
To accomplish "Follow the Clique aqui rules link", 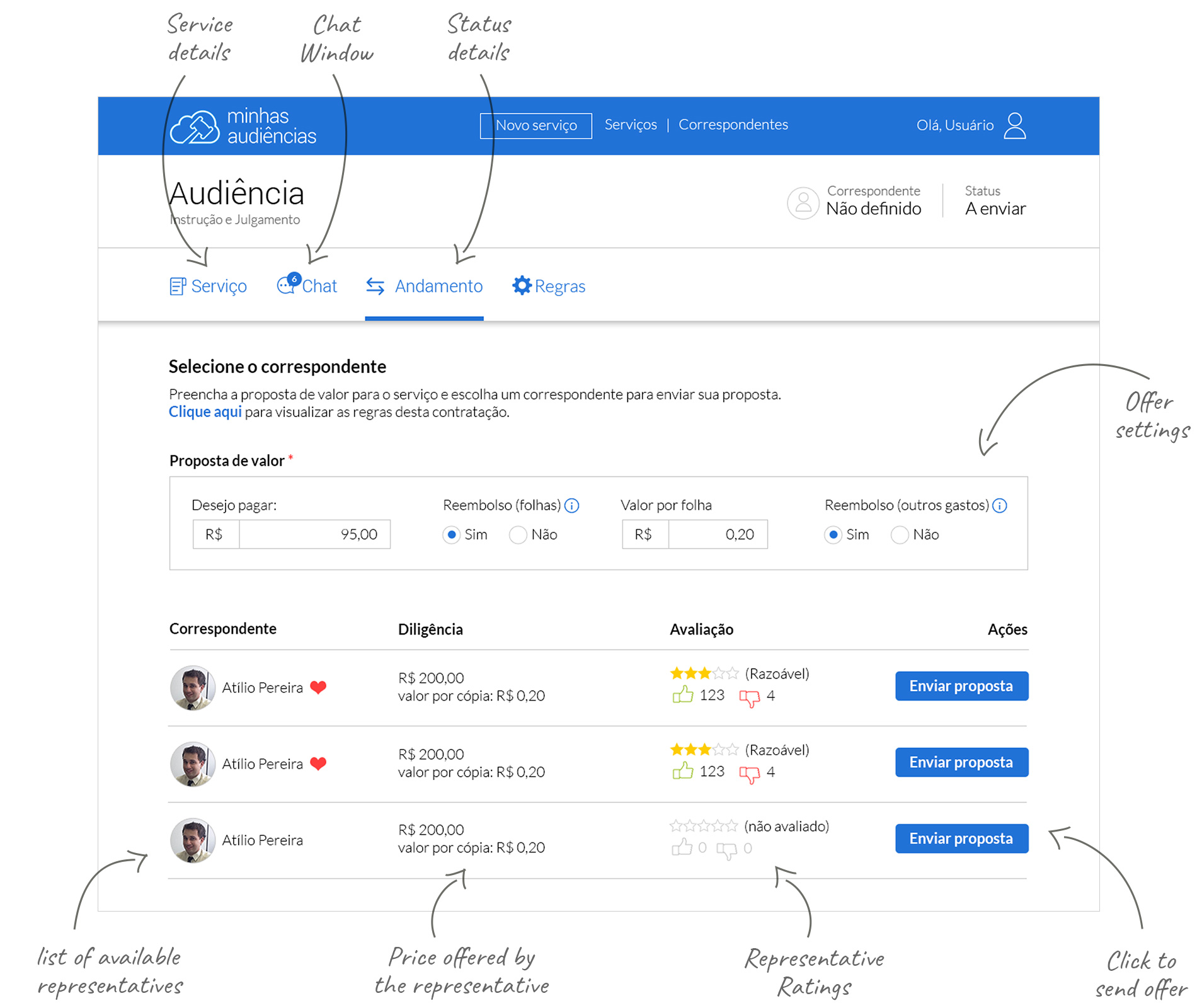I will point(205,412).
